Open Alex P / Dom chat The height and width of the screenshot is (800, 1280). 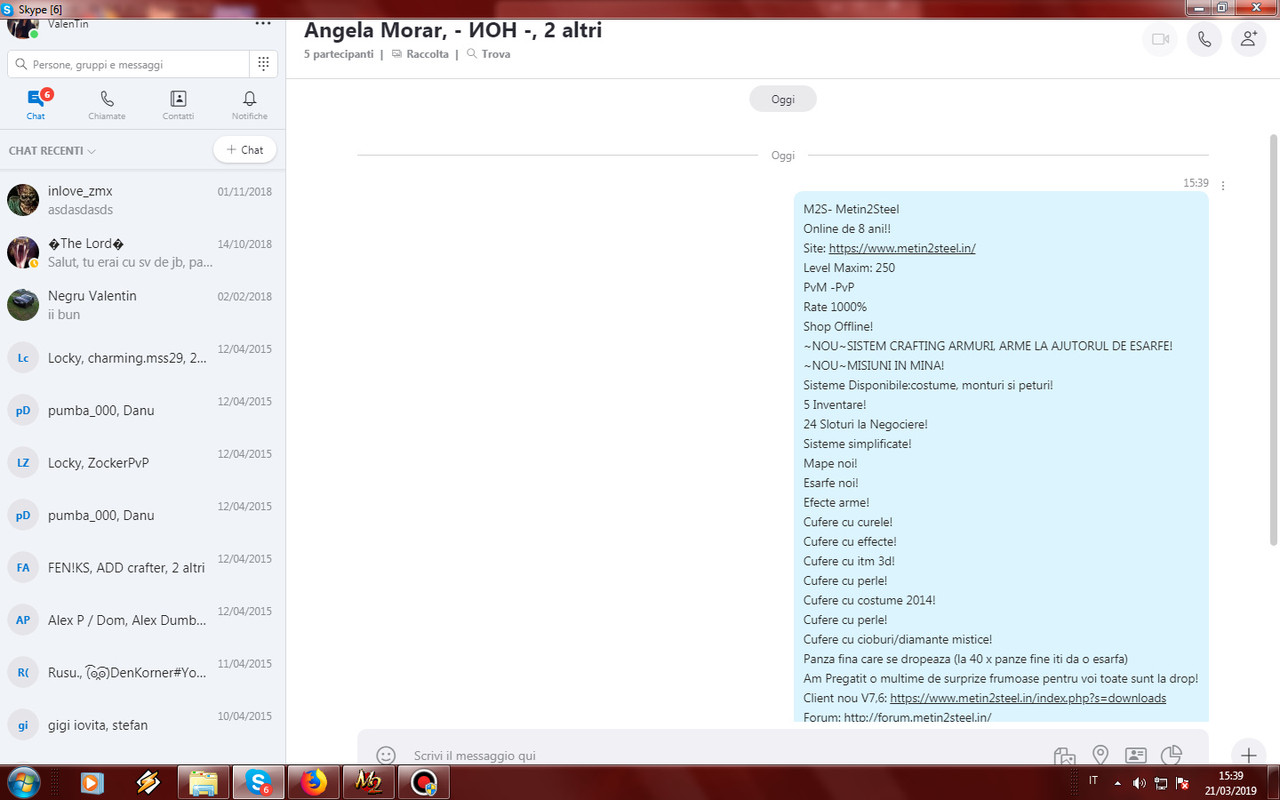point(142,620)
